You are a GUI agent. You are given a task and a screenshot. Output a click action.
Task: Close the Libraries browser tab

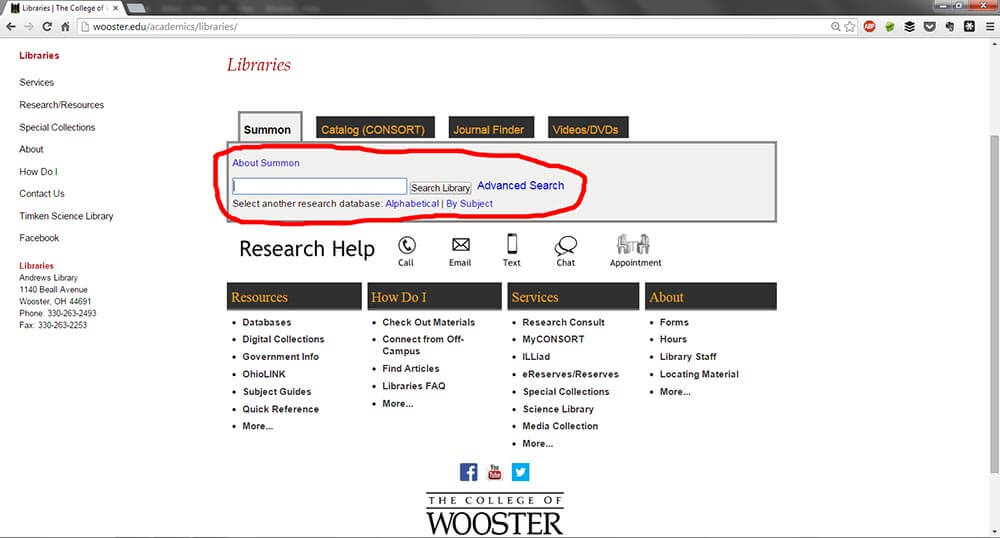[x=115, y=8]
